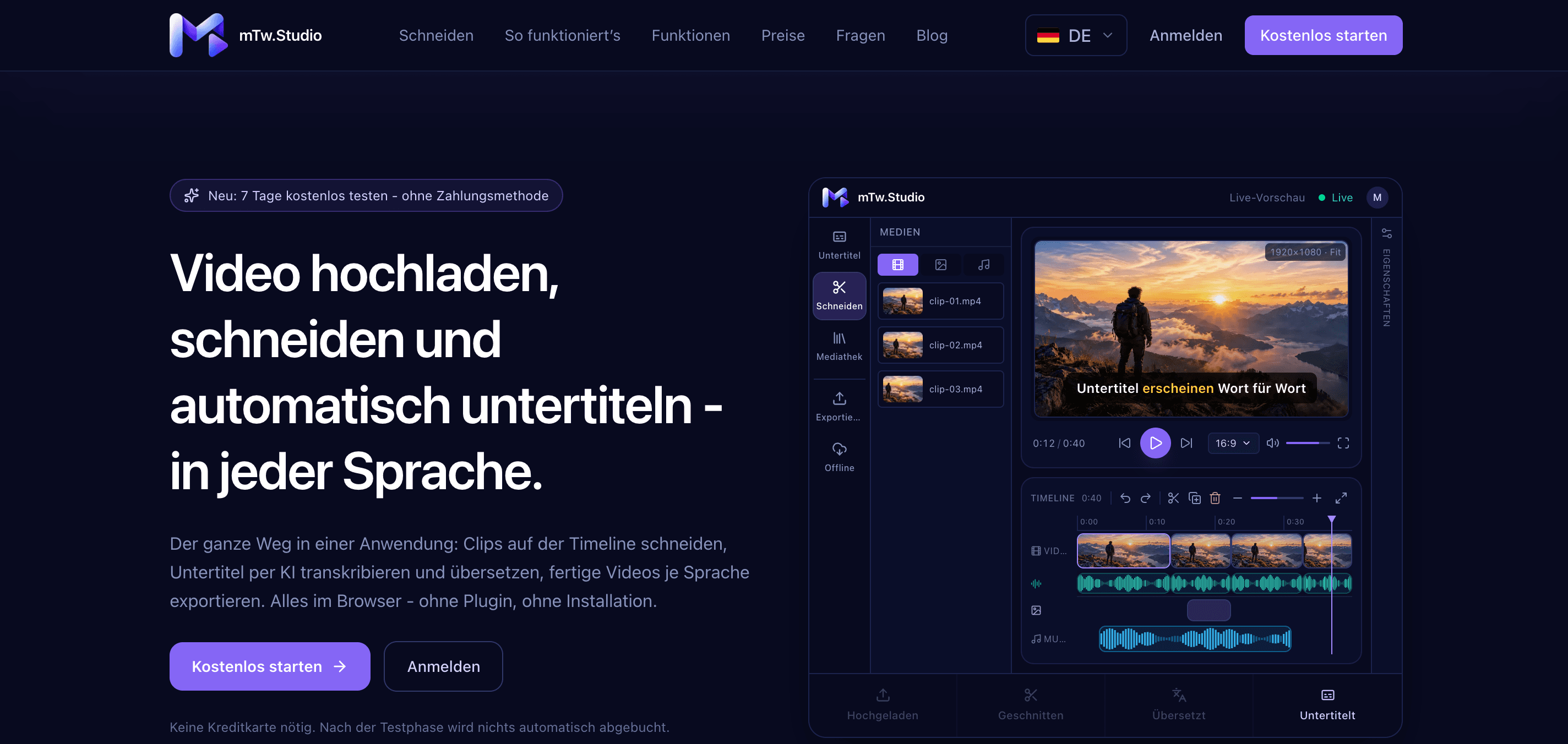Click the undo arrow in timeline toolbar
1568x744 pixels.
[x=1125, y=498]
